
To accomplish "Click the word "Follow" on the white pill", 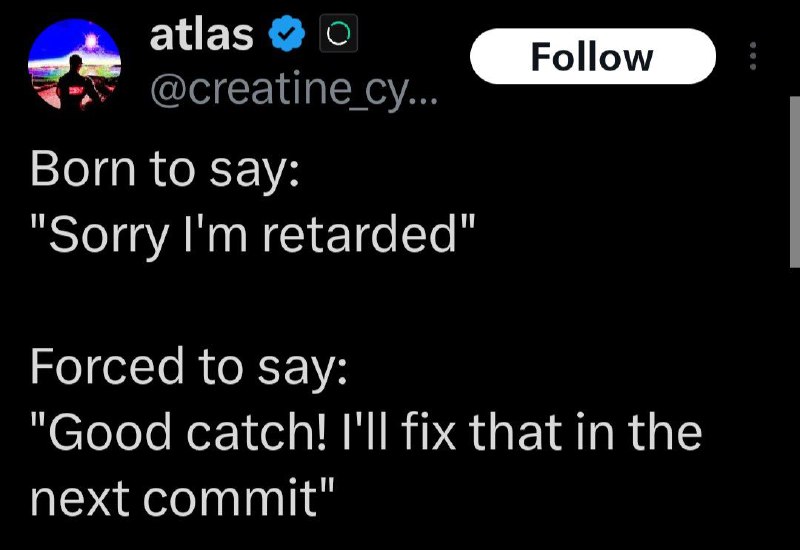I will tap(592, 57).
